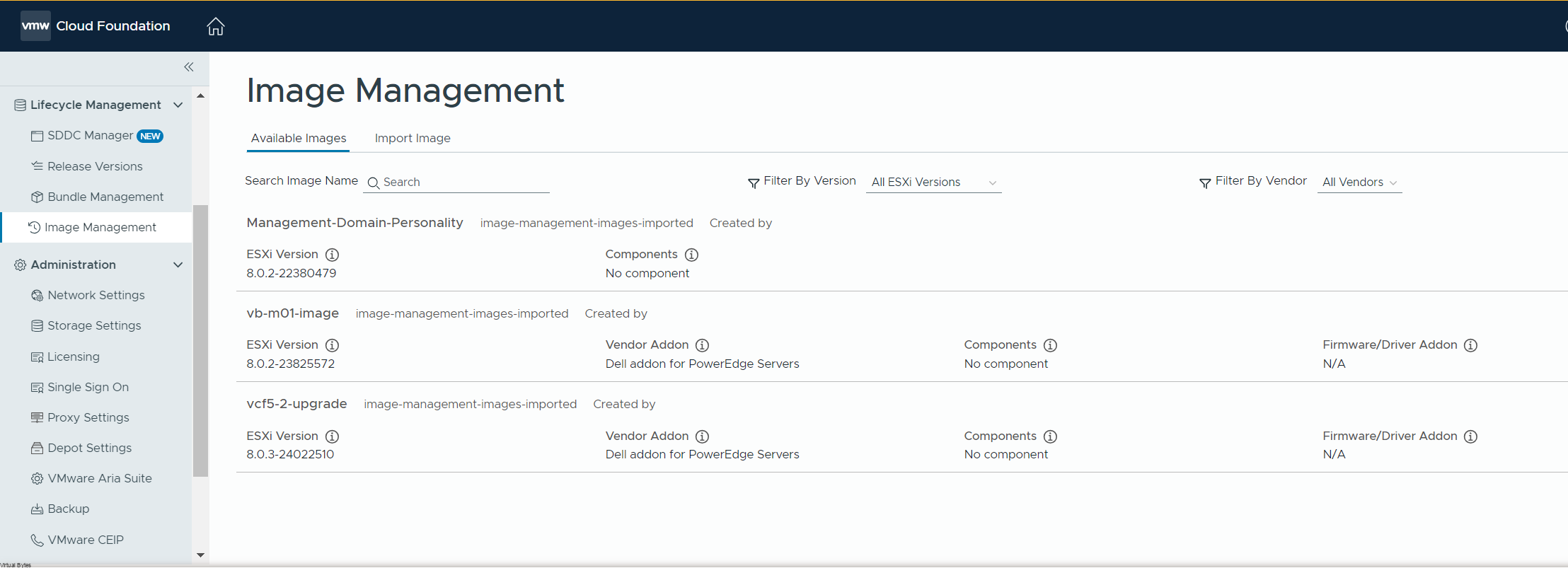
Task: Click Components info icon for vb-m01-image
Action: point(1050,345)
